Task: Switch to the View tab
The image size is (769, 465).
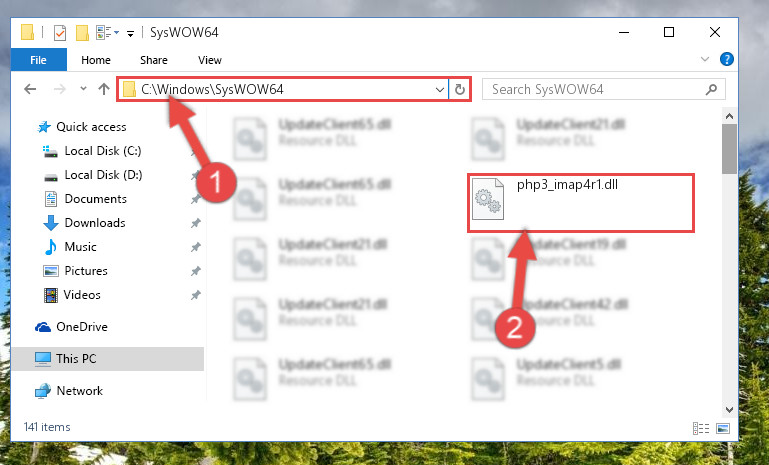Action: click(210, 60)
